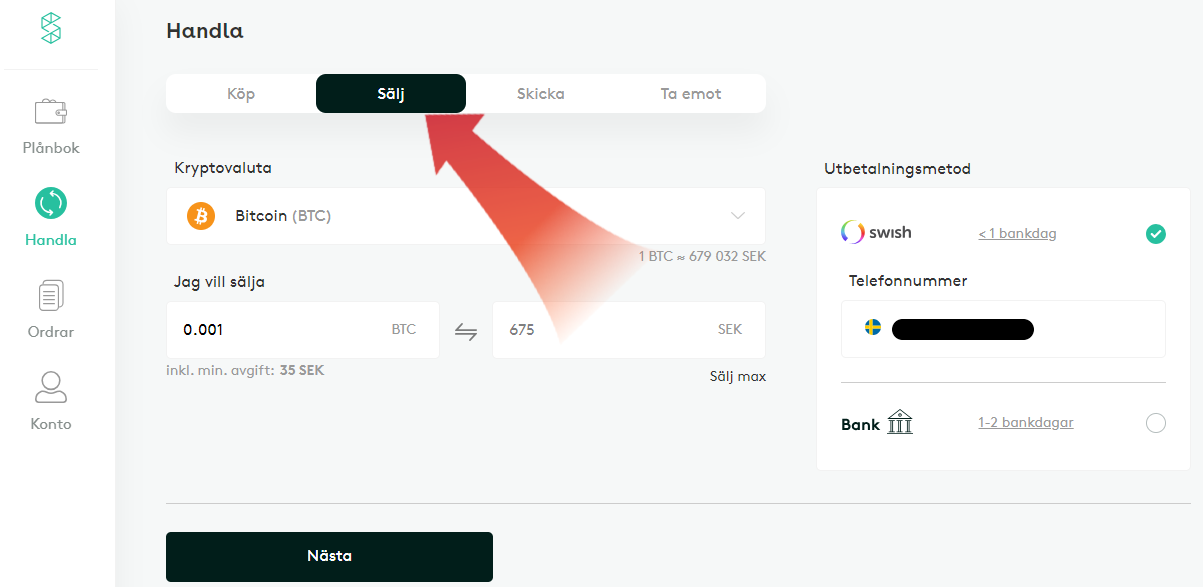This screenshot has height=587, width=1203.
Task: Open the Swedish flag country selector
Action: (873, 328)
